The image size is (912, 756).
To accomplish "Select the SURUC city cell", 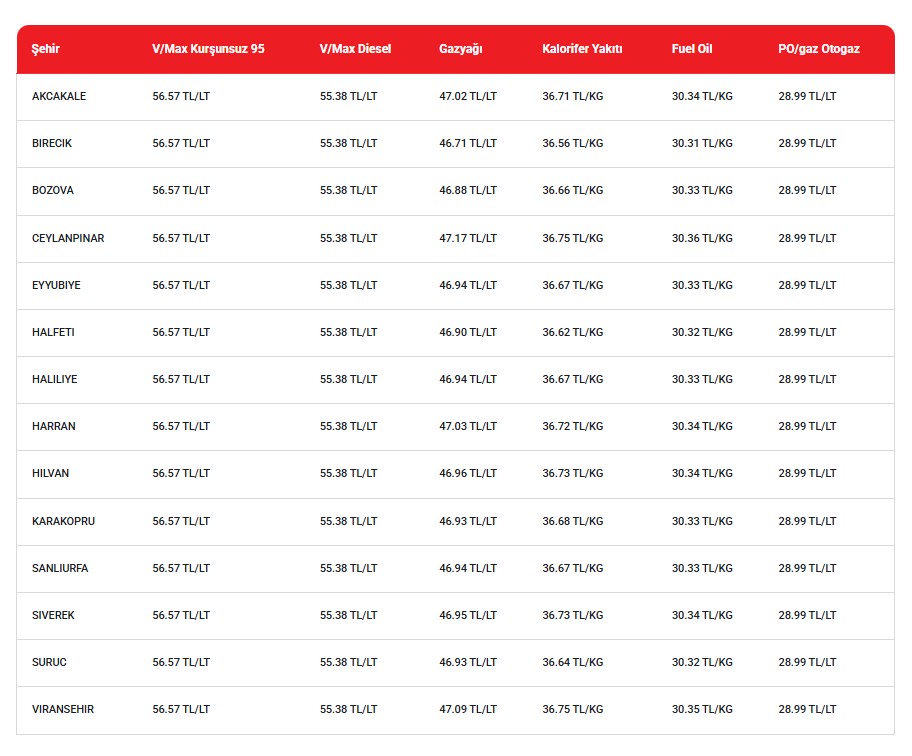I will pos(49,662).
